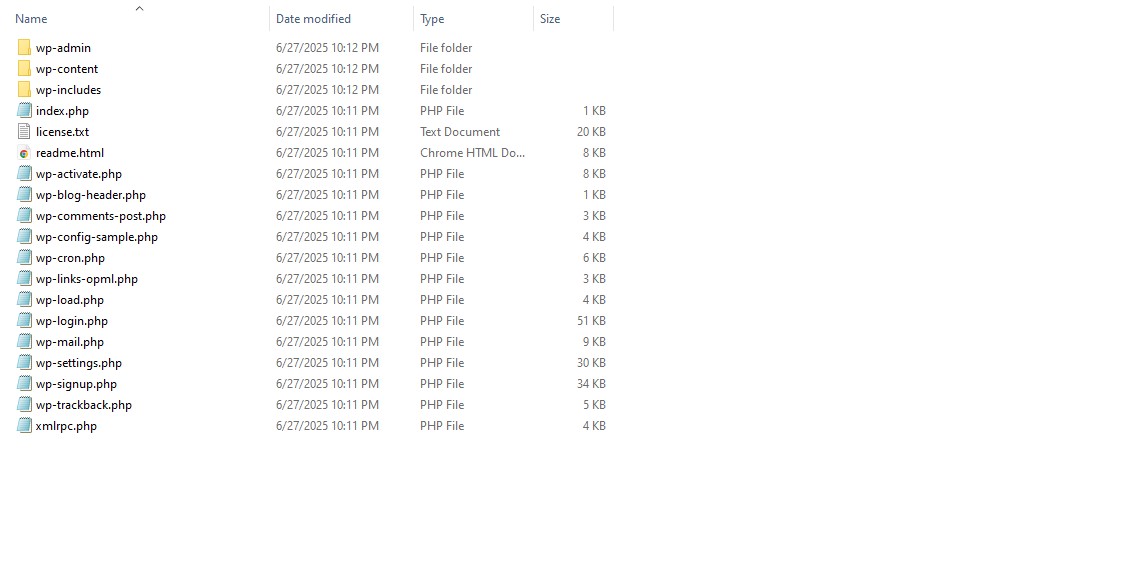Select the readme.html Chrome icon

pos(24,153)
